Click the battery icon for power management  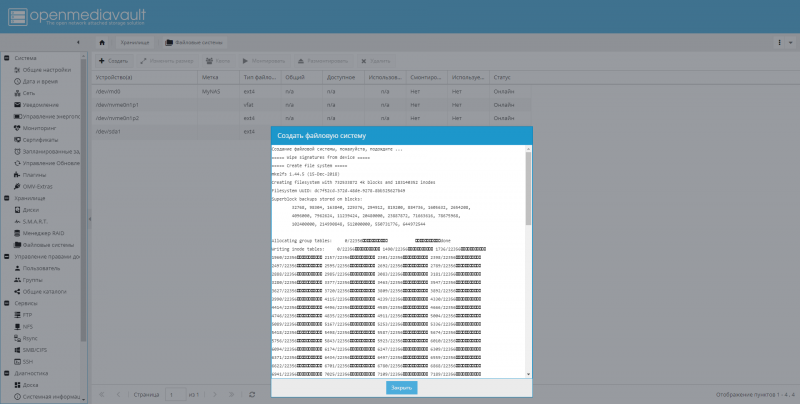pos(17,116)
